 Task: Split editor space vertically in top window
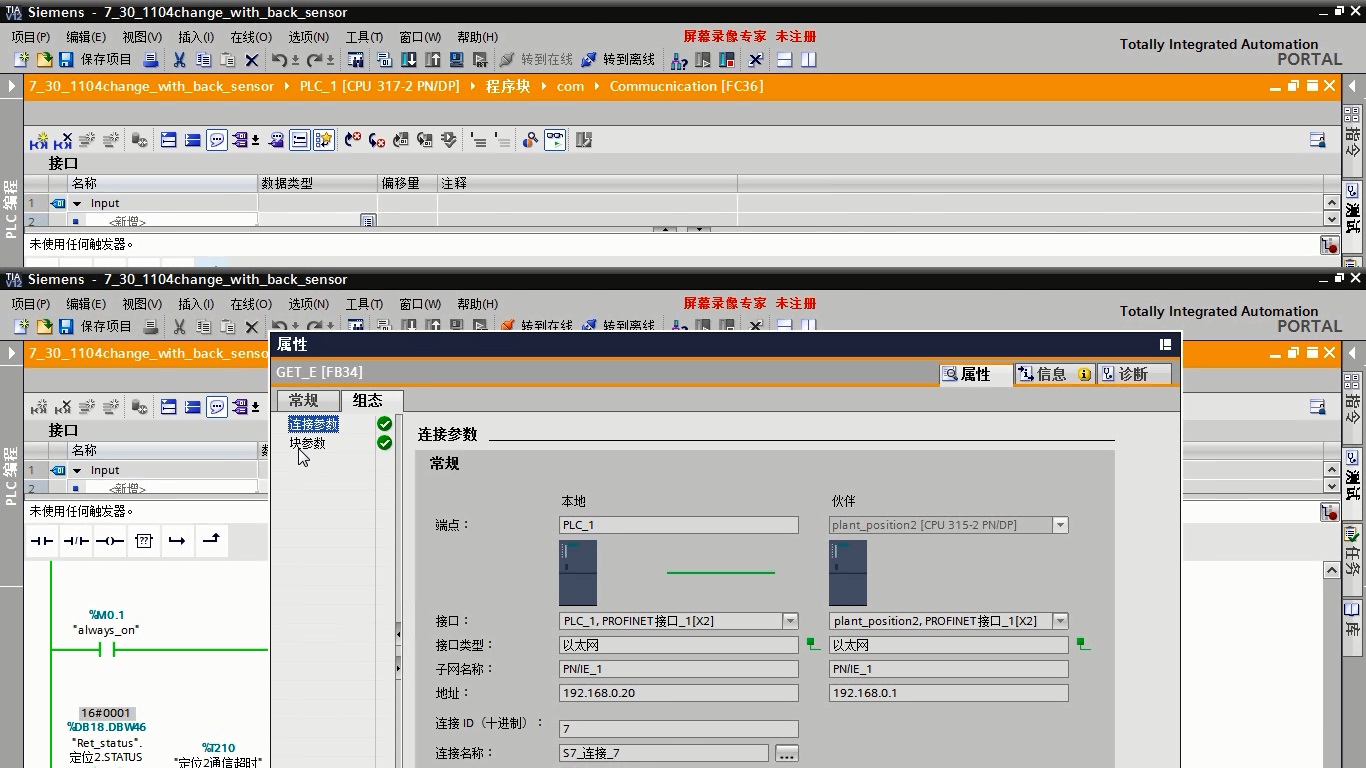click(809, 60)
